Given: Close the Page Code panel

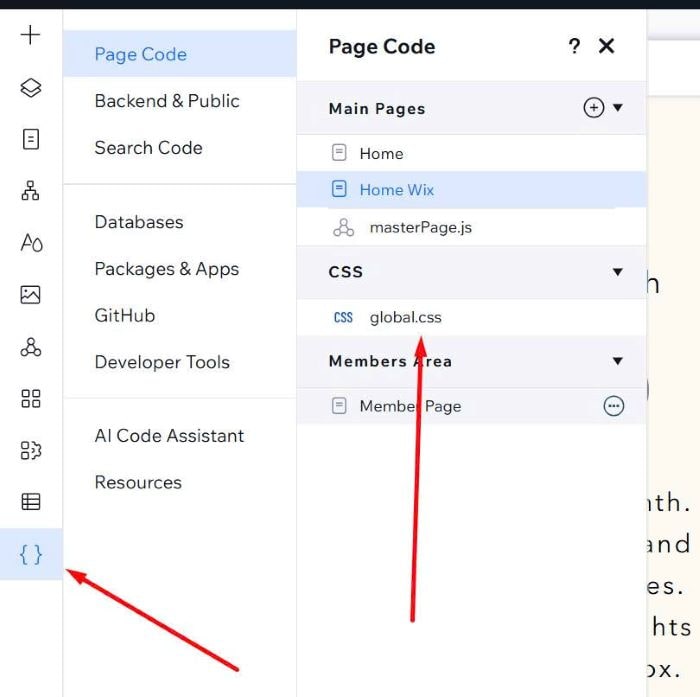Looking at the screenshot, I should (x=606, y=46).
